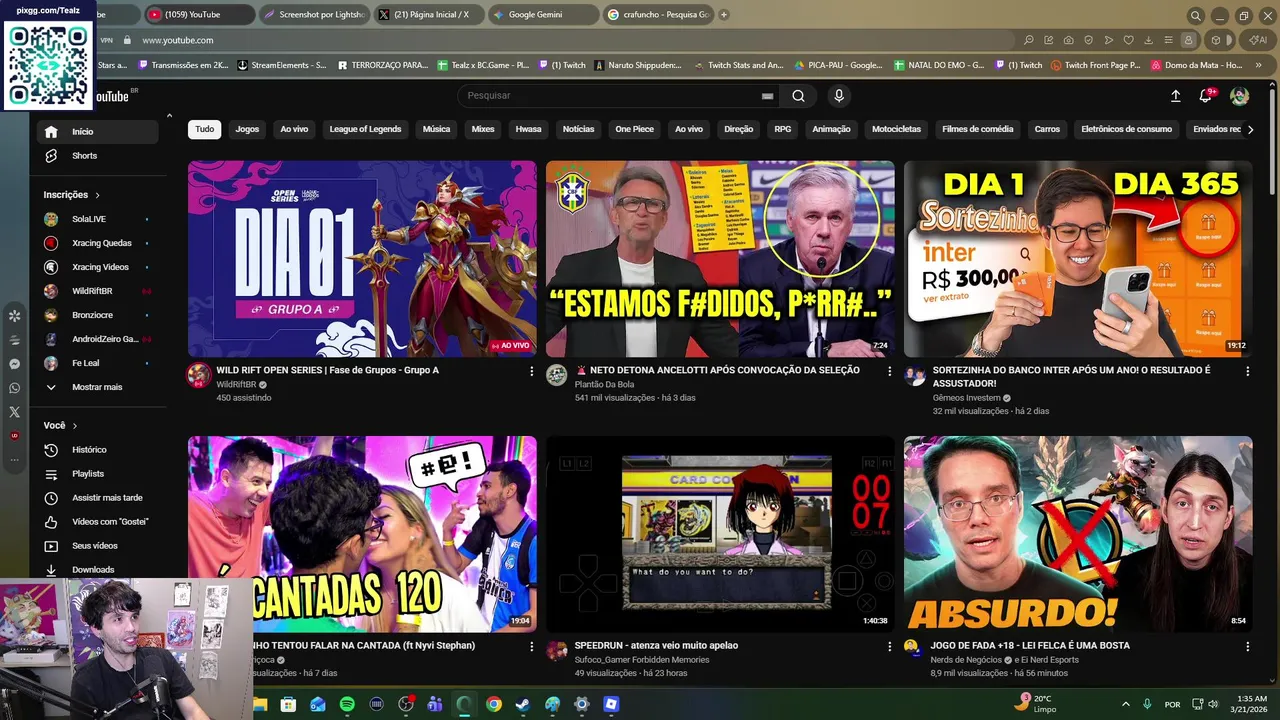Select the Jogos category chip

click(x=247, y=129)
